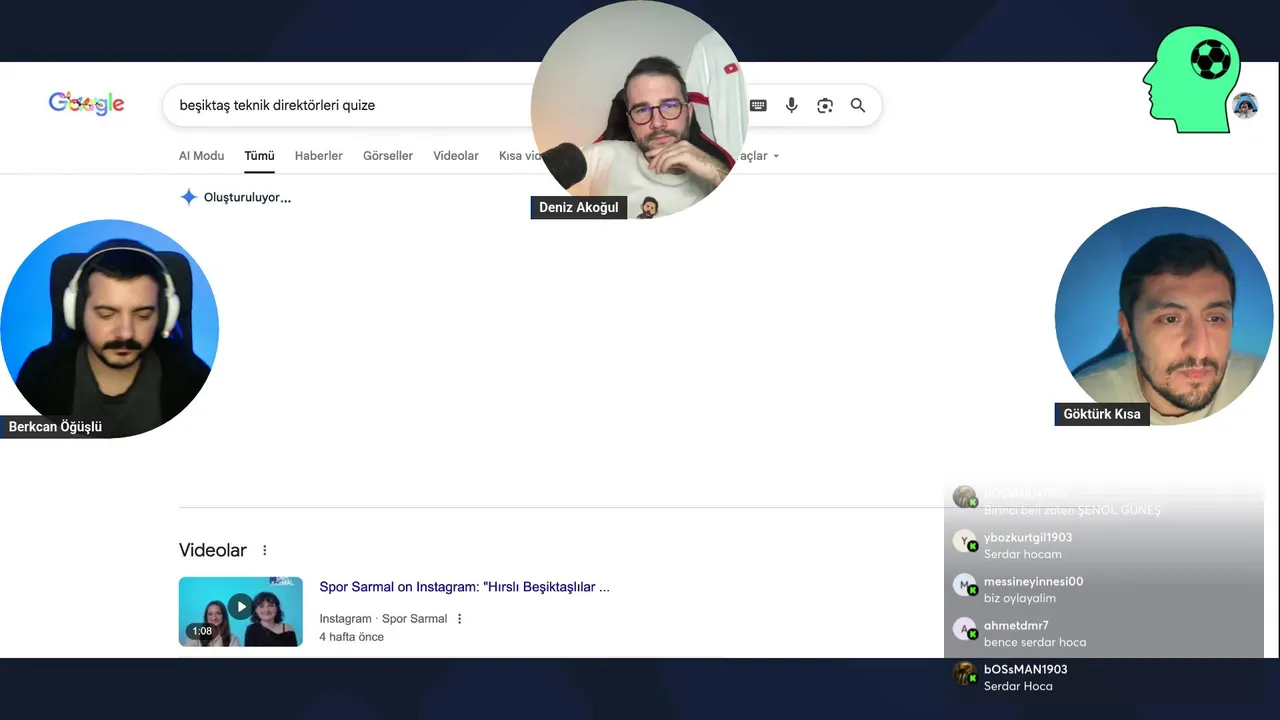Image resolution: width=1280 pixels, height=720 pixels.
Task: Switch to the Haberler tab
Action: 319,156
